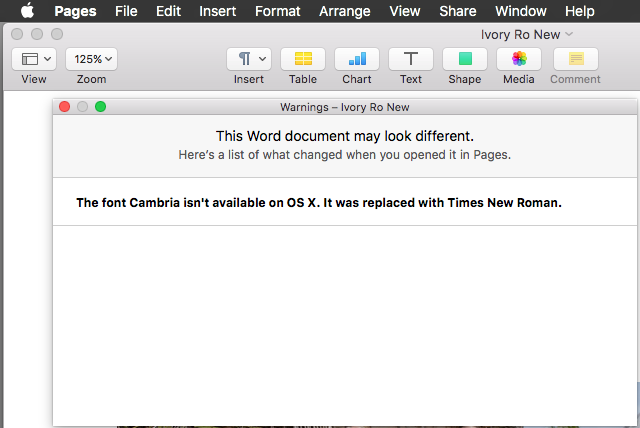
Task: Select the Cambria font replaced warning row
Action: [345, 202]
